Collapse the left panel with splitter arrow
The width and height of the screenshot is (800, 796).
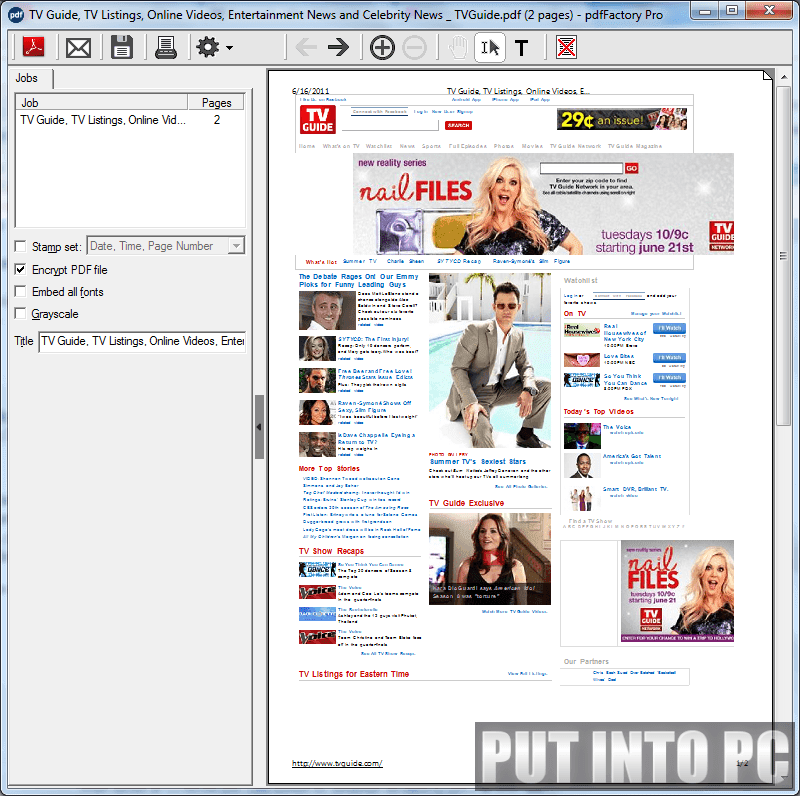[x=259, y=427]
